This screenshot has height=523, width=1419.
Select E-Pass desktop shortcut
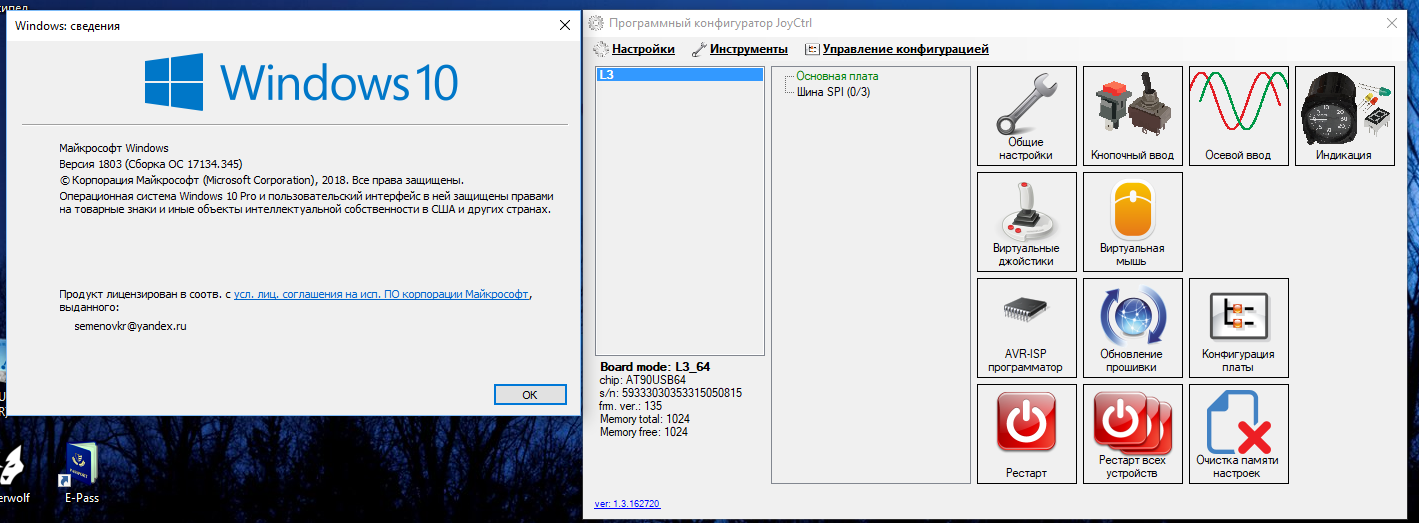pos(82,471)
